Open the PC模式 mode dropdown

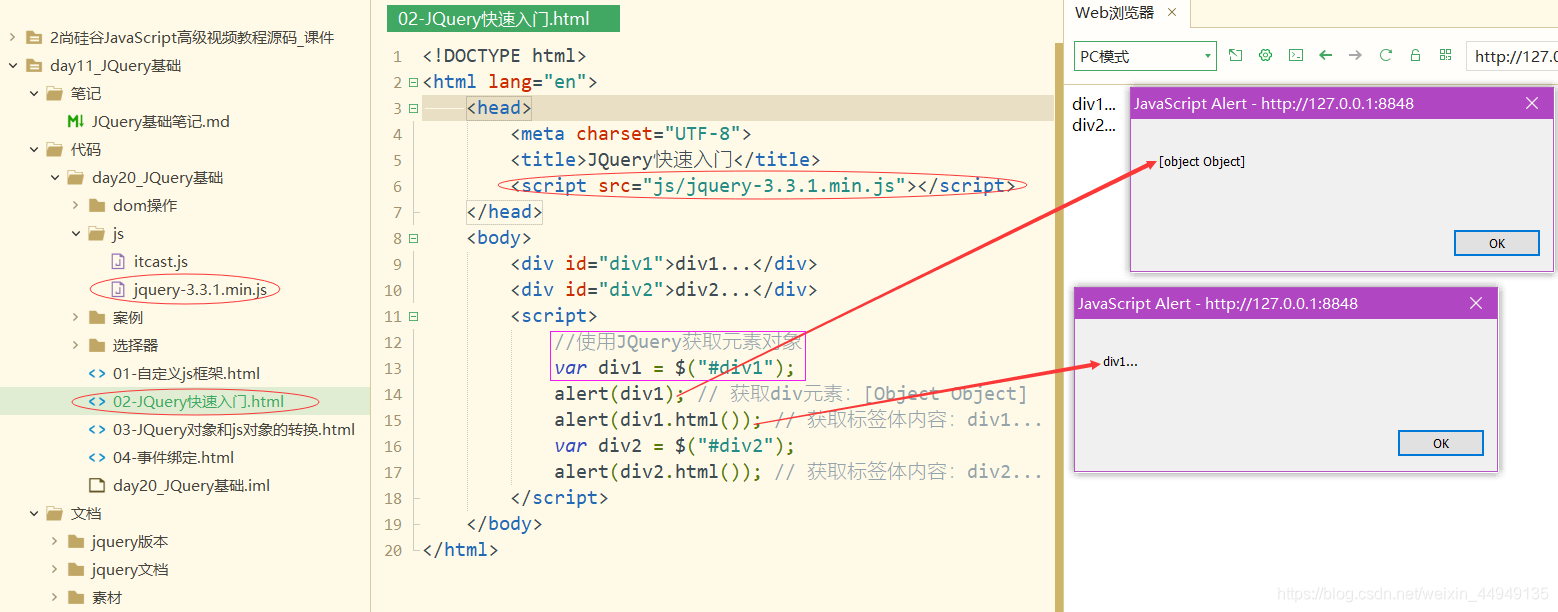1145,56
